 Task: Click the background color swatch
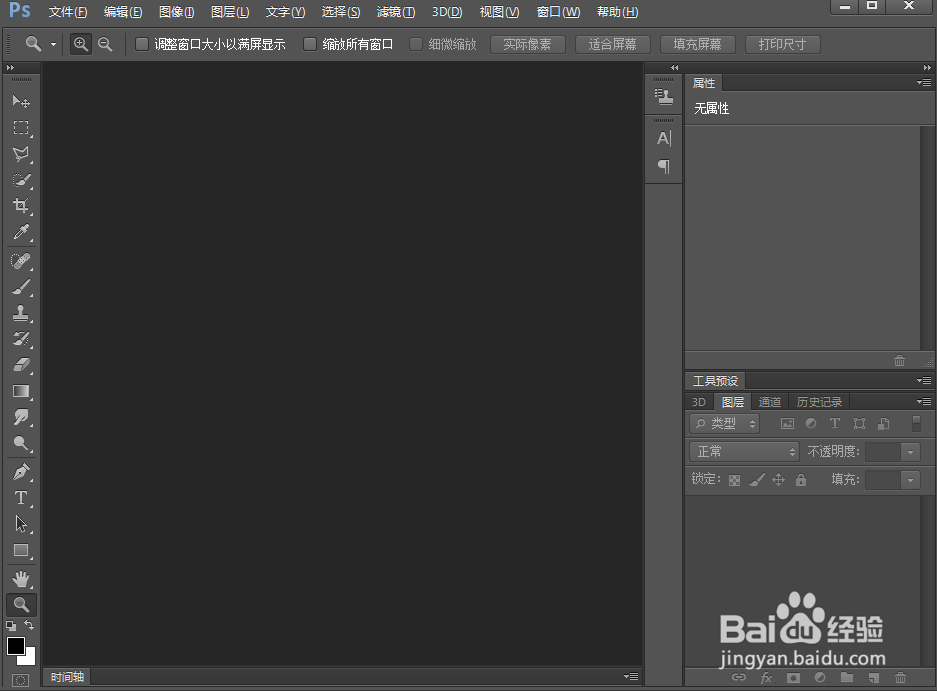29,659
